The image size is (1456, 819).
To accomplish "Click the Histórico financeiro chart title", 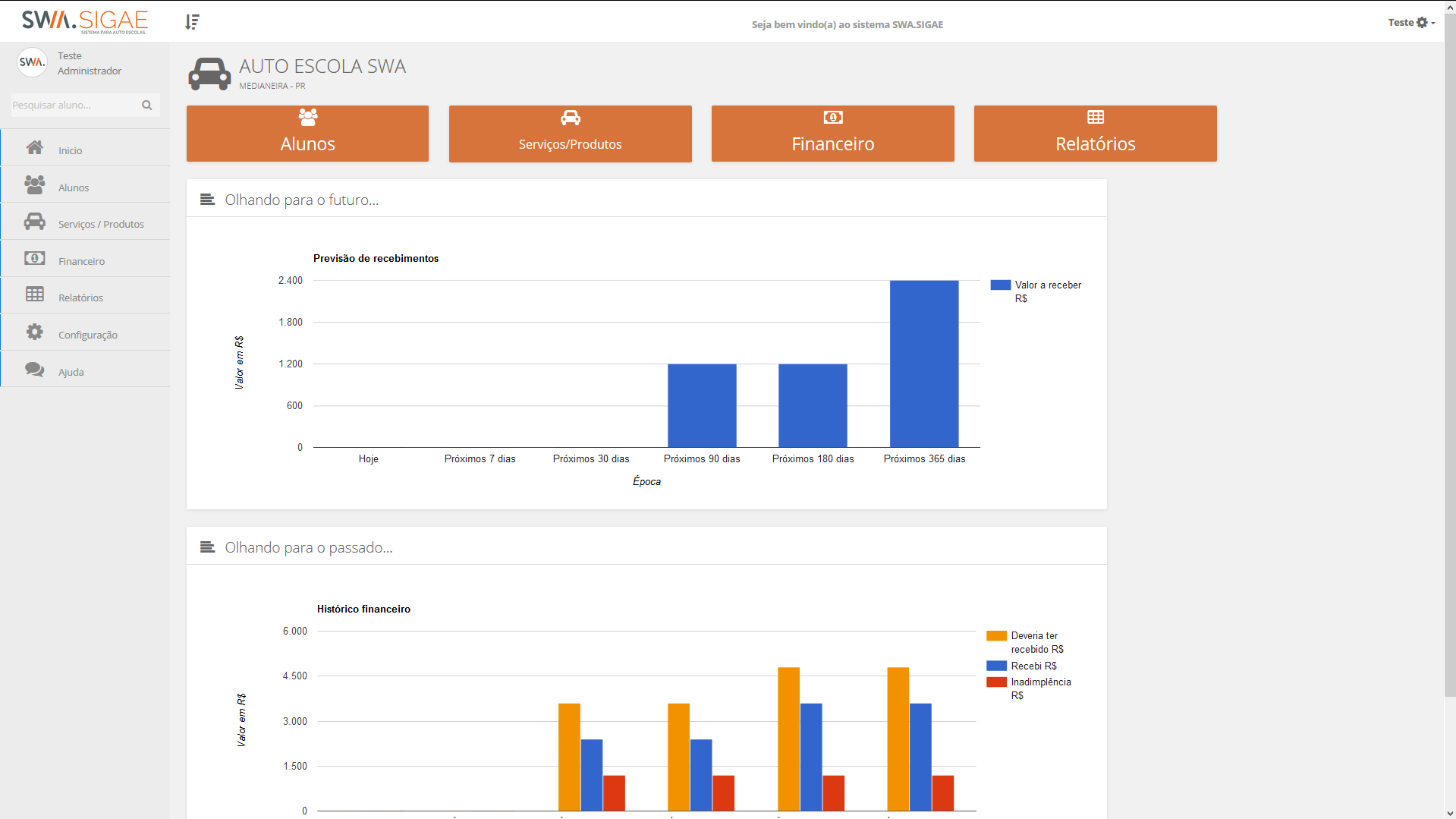I will tap(363, 609).
